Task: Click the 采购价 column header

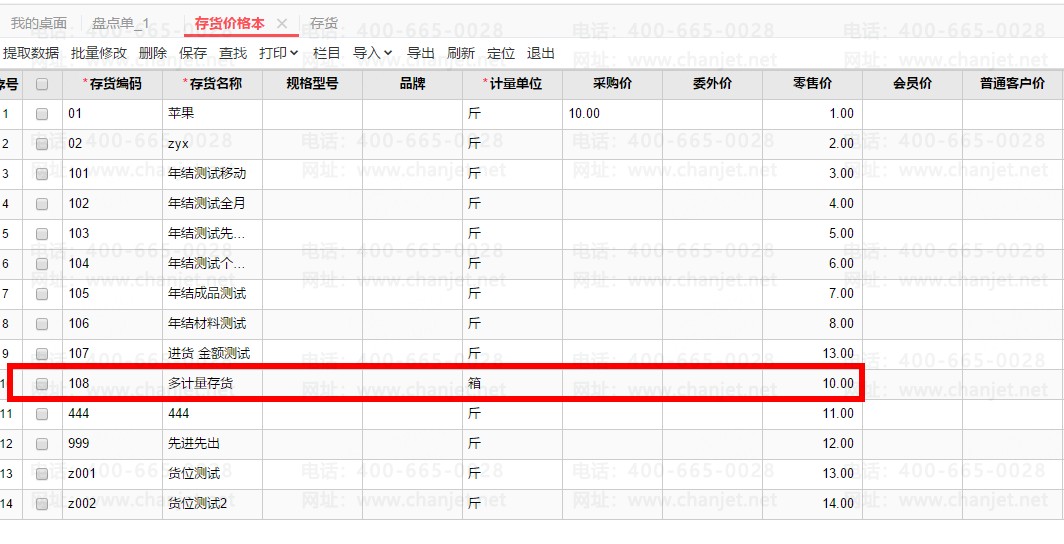Action: [612, 84]
